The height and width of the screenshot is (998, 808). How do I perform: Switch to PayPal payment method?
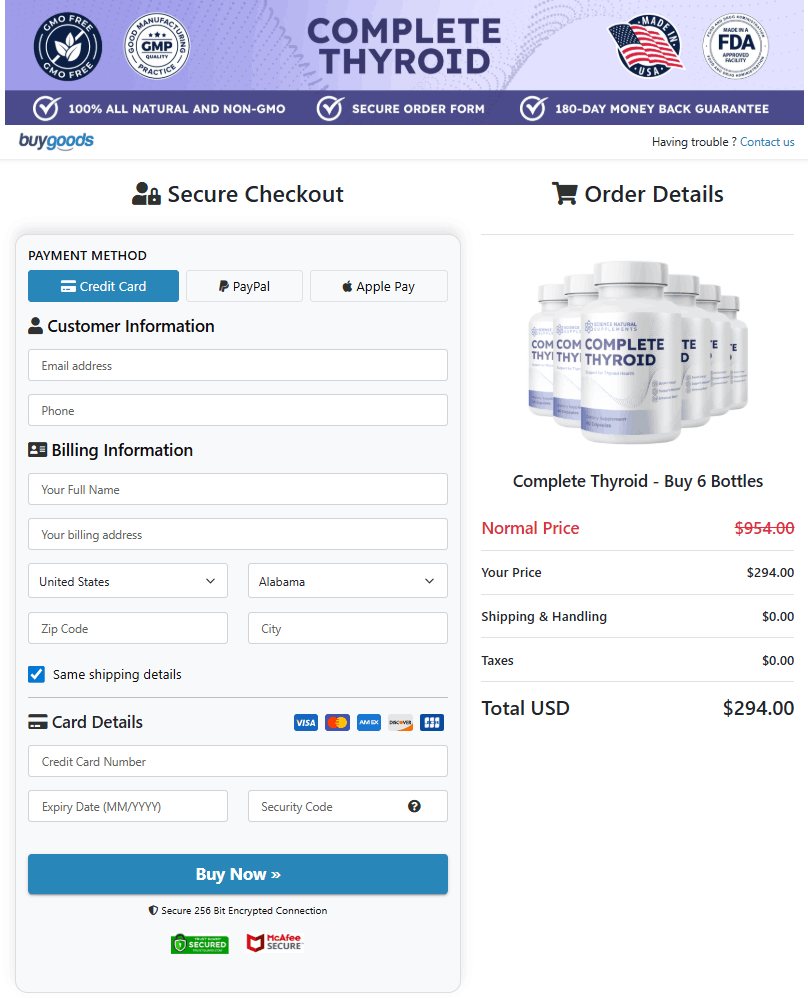243,286
